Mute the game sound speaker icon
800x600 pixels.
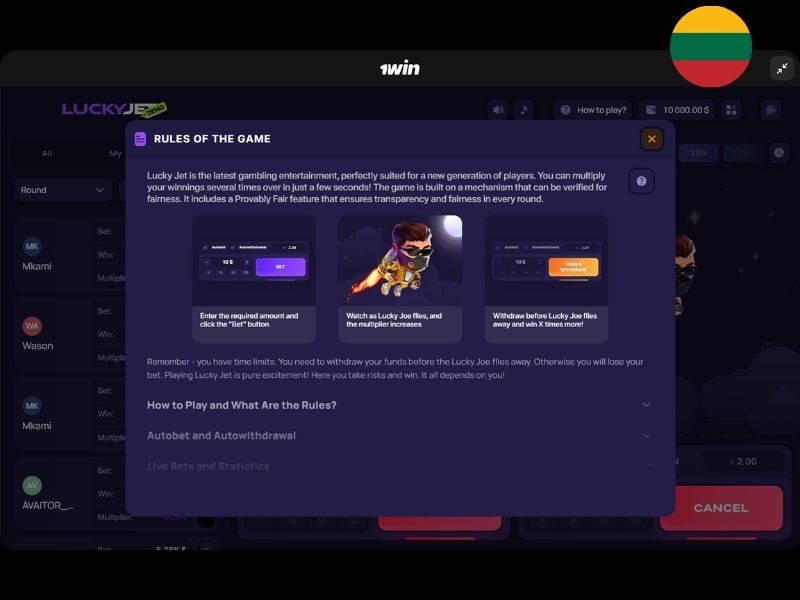[x=498, y=110]
